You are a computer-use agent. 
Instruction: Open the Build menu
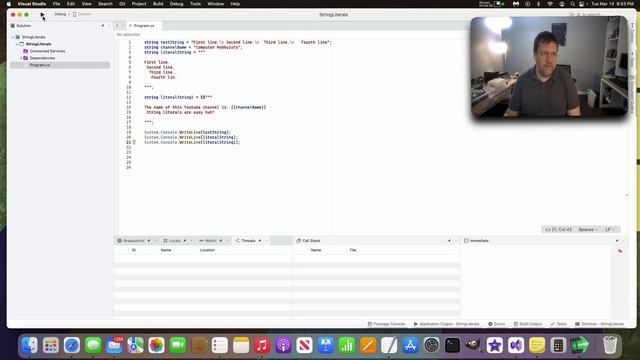click(x=158, y=4)
